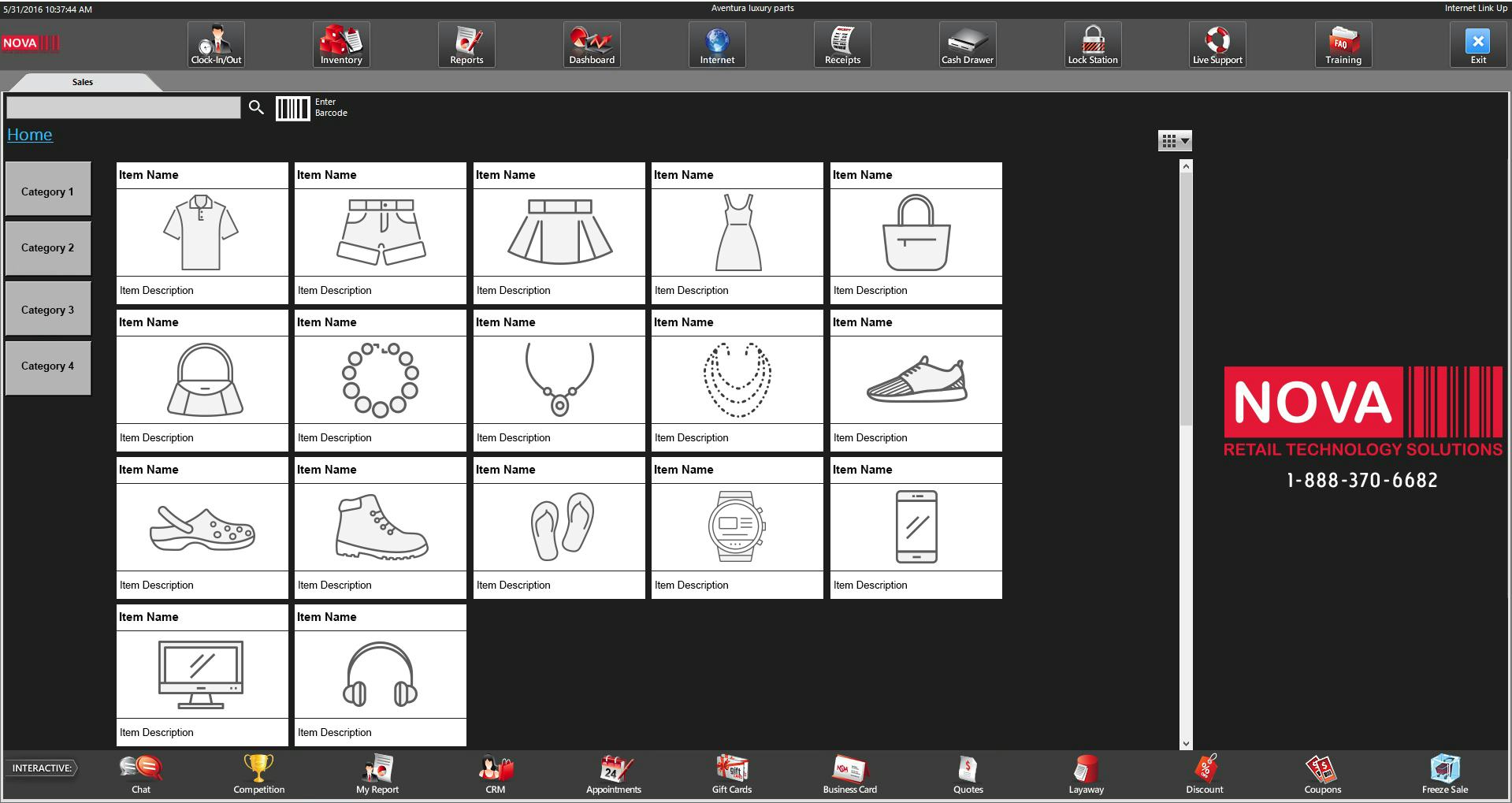Select the Inventory icon
Screen dimensions: 1512x803
click(x=341, y=45)
